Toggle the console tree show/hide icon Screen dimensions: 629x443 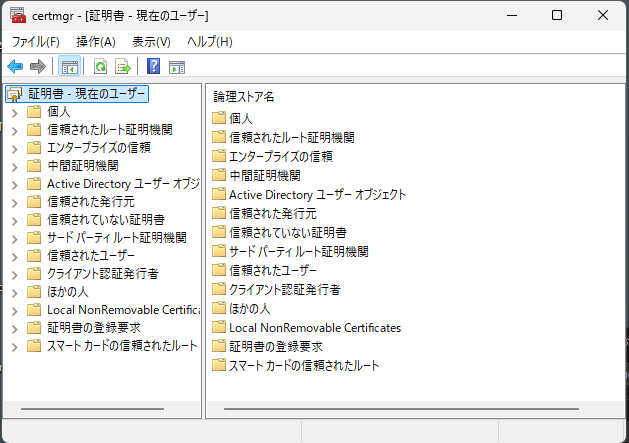point(70,67)
